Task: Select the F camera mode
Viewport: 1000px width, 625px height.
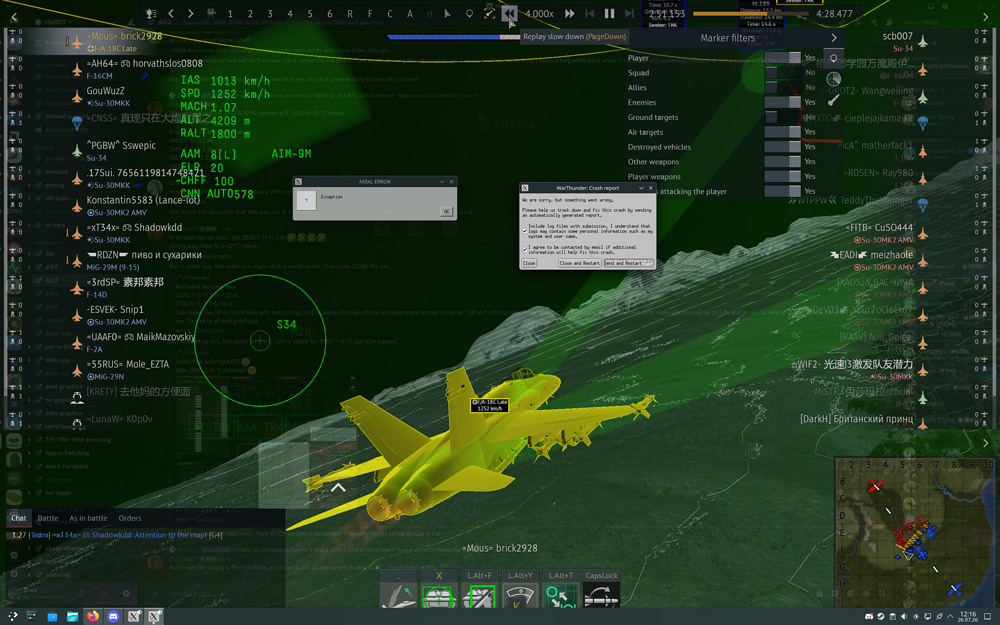Action: (370, 13)
